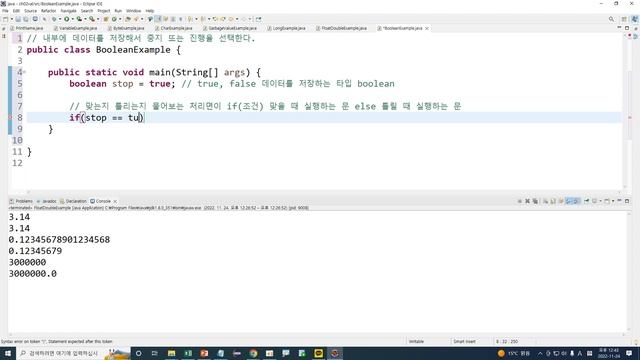Click the Save toolbar icon
Viewport: 640px width, 360px height.
18,19
